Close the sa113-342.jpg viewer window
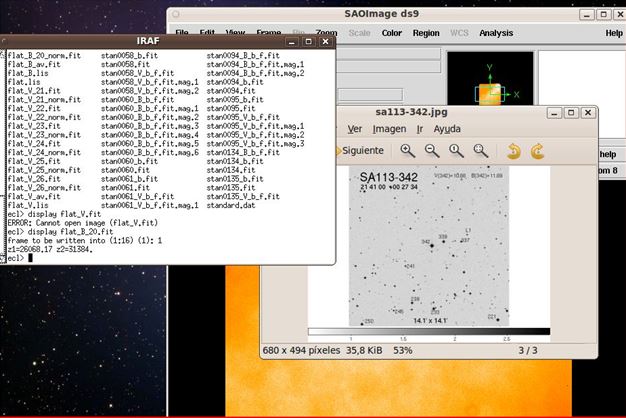This screenshot has height=418, width=626. pyautogui.click(x=587, y=113)
